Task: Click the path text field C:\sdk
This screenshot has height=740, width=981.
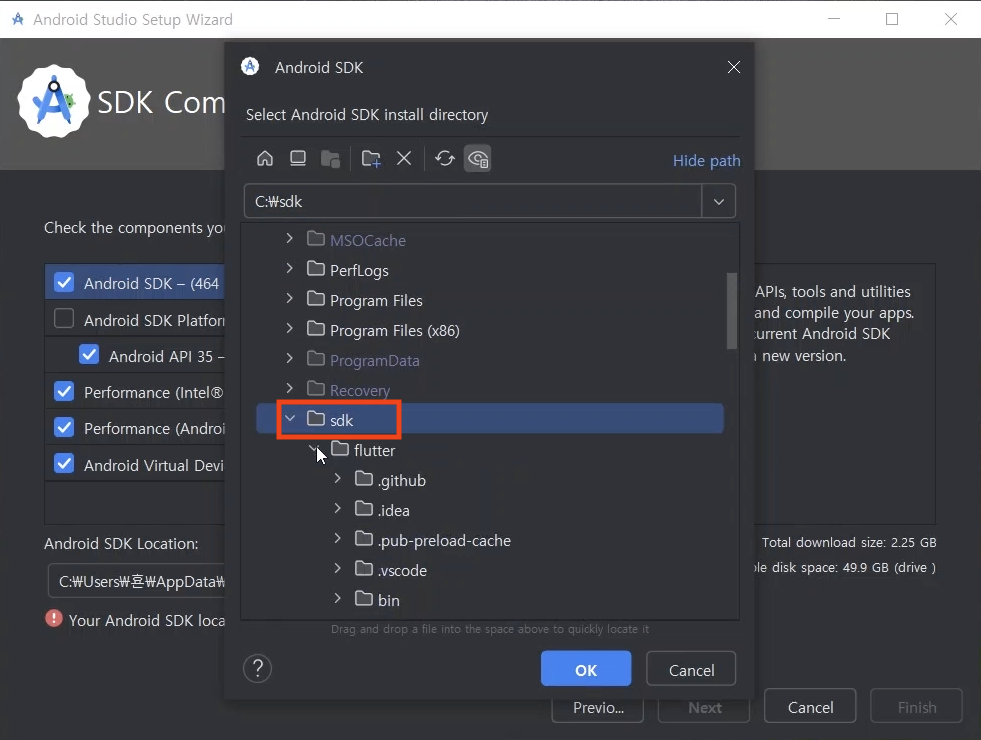Action: coord(473,201)
